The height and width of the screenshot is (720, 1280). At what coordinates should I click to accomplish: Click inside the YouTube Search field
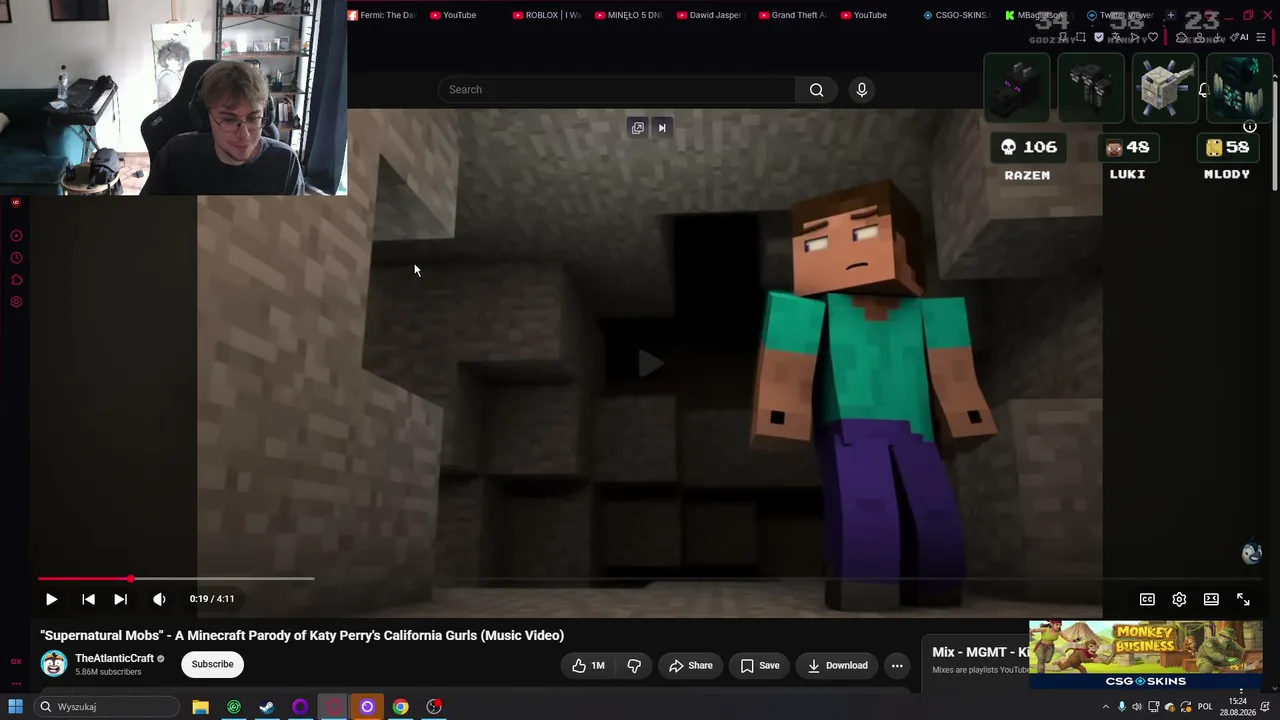click(617, 90)
